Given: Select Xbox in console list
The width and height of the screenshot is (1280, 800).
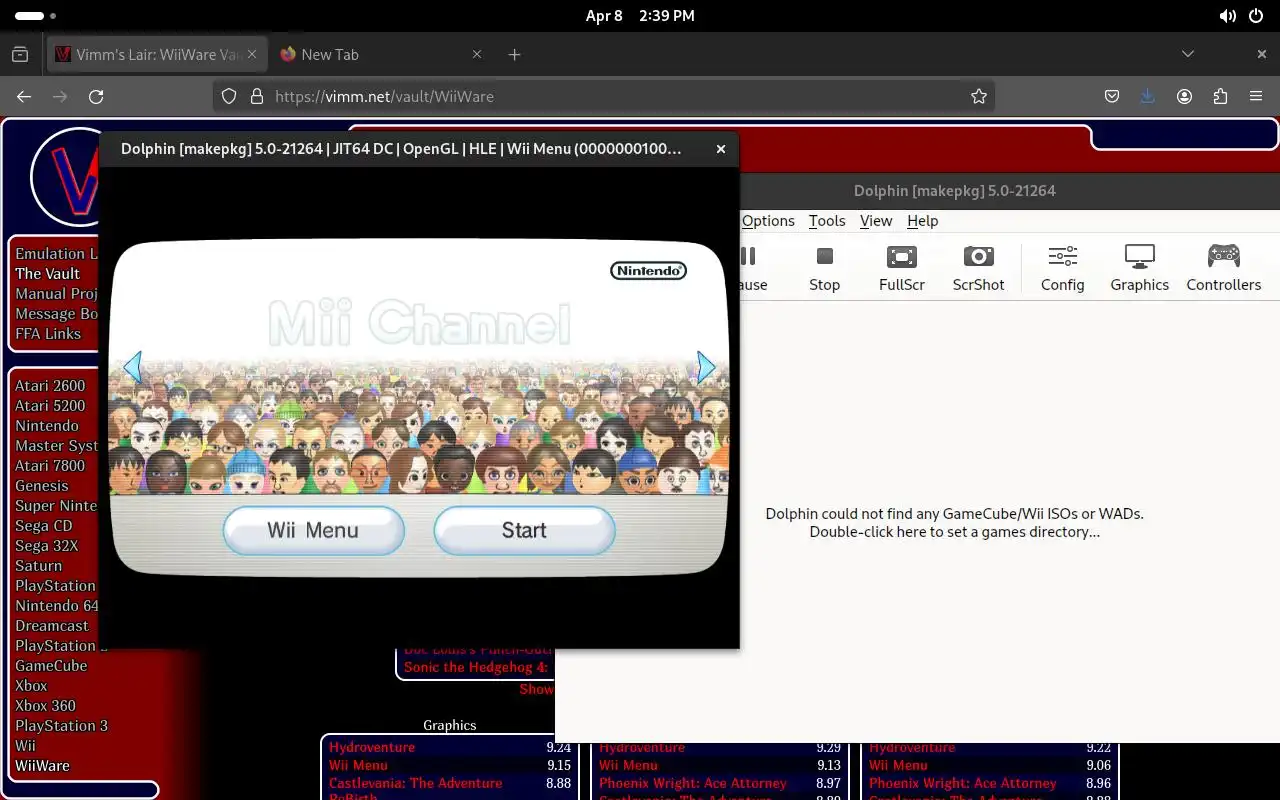Looking at the screenshot, I should point(31,686).
